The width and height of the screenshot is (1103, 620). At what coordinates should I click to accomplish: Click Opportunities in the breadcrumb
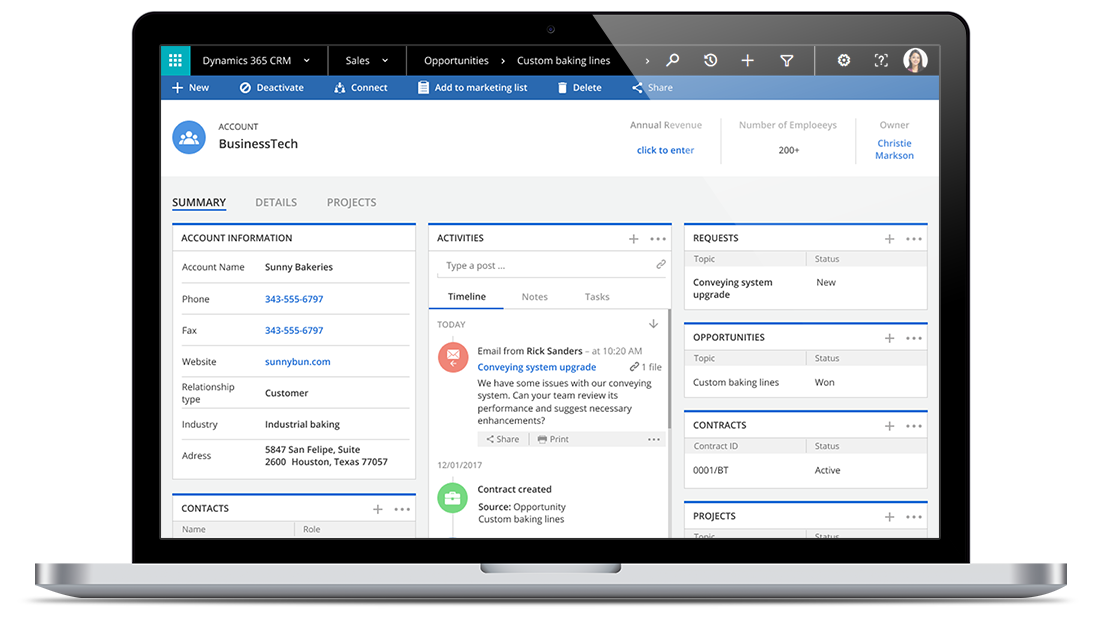click(456, 61)
